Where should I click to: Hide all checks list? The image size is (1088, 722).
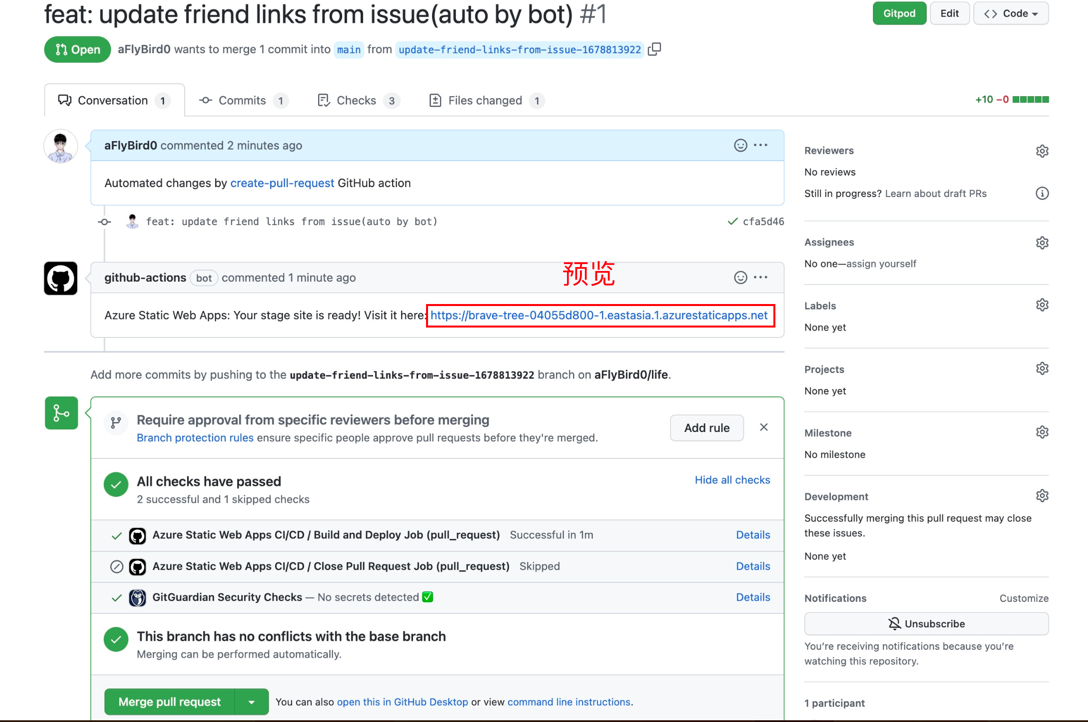point(732,480)
